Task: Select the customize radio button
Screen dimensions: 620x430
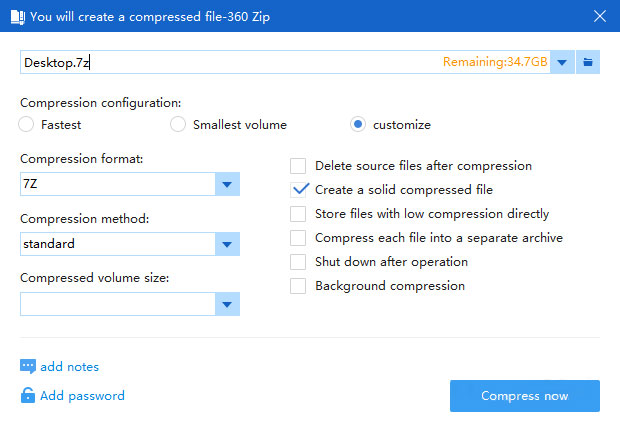Action: click(358, 124)
